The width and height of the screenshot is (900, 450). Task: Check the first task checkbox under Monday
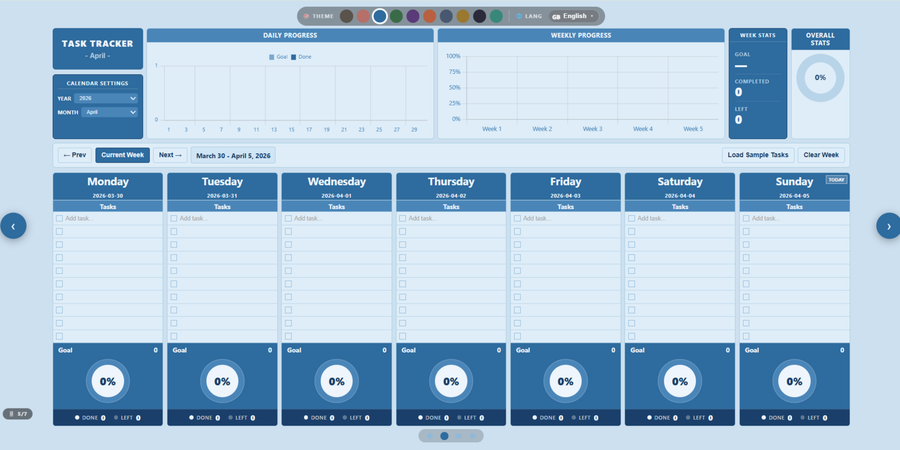click(59, 218)
